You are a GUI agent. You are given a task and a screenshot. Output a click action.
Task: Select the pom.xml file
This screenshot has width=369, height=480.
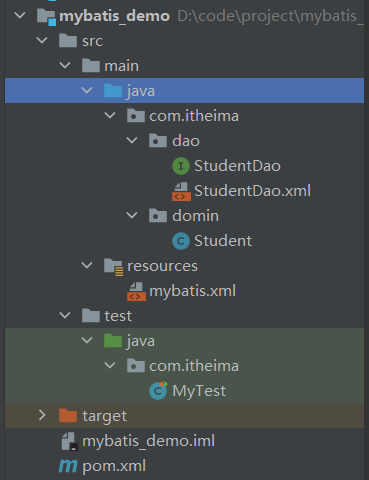114,466
